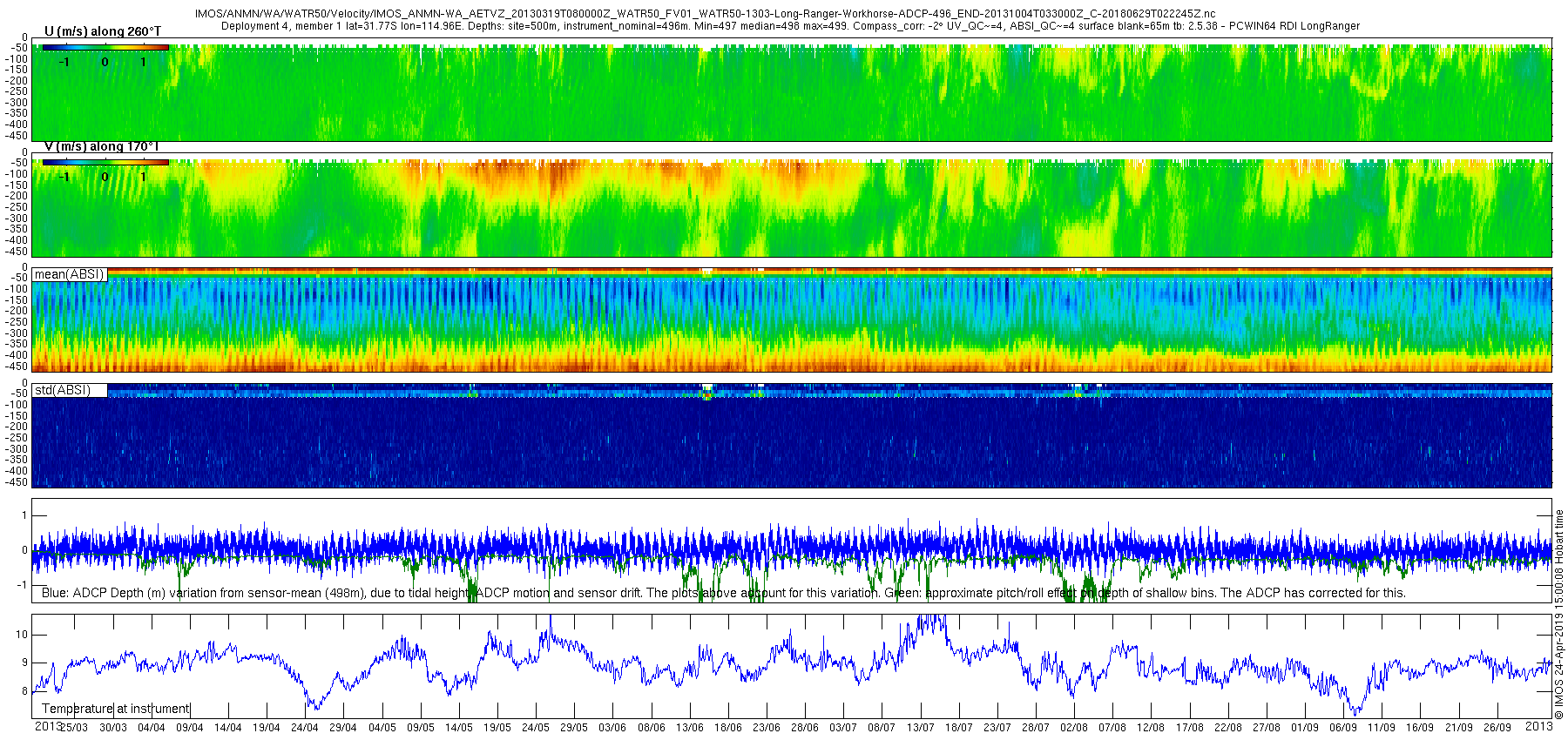This screenshot has width=1568, height=740.
Task: Click the 18/06 date tick label
Action: pyautogui.click(x=727, y=728)
